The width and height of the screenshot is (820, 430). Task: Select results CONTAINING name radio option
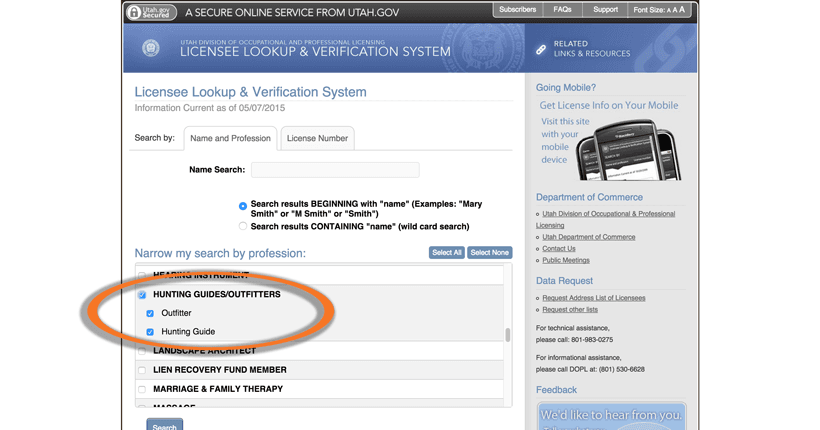pyautogui.click(x=243, y=227)
